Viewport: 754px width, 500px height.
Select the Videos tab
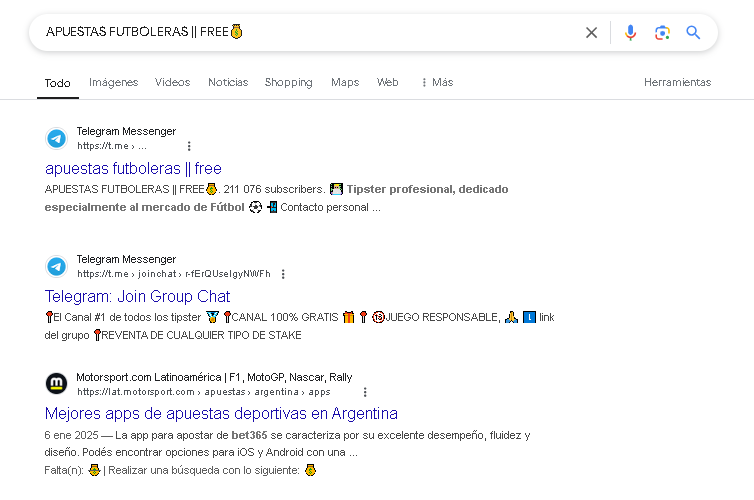click(172, 83)
